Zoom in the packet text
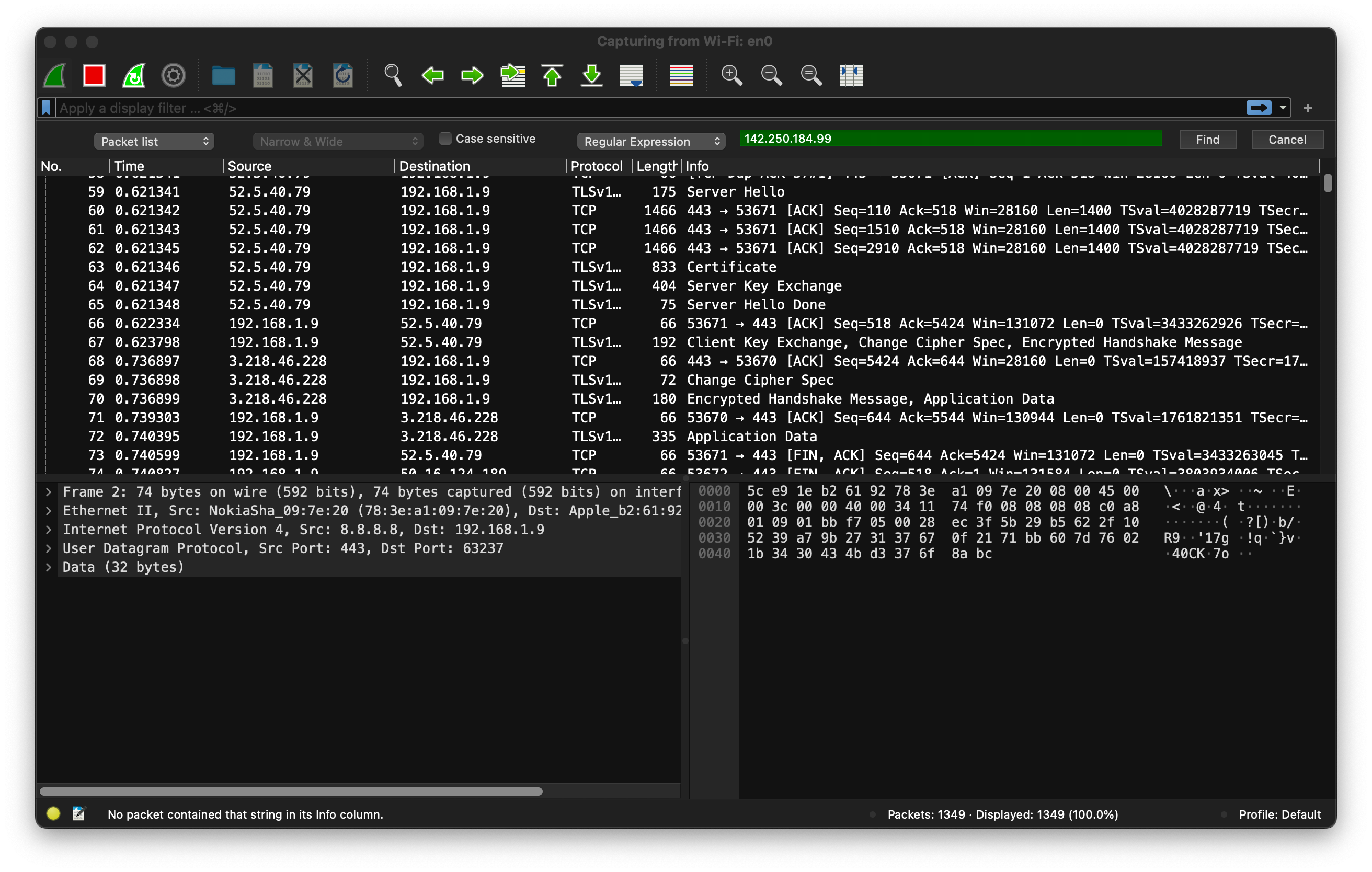 (731, 75)
